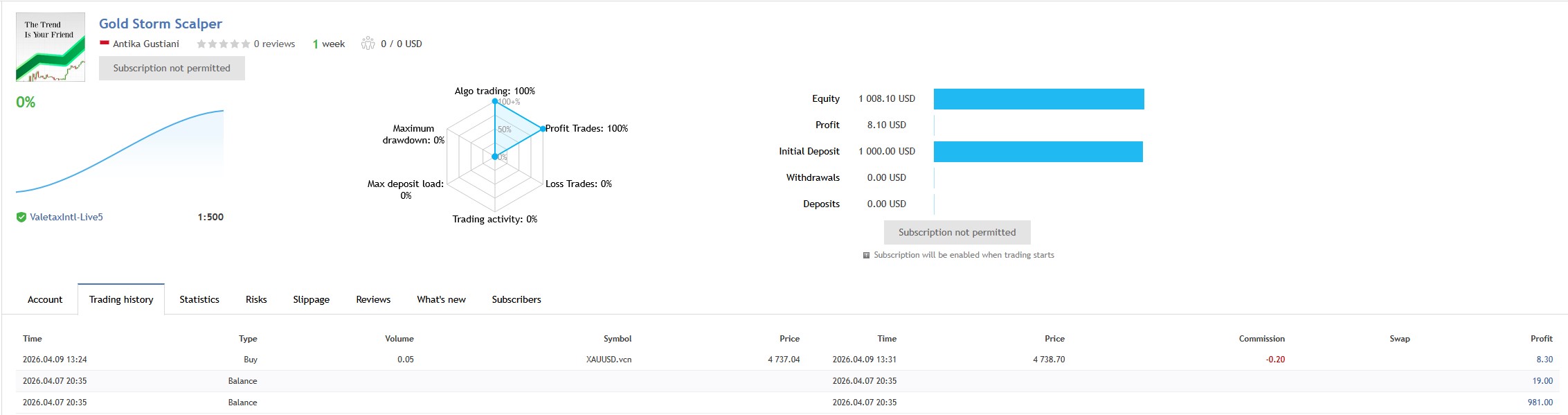Click the Algo trading point on the radar chart
Screen dimensions: 1568x415
(495, 101)
